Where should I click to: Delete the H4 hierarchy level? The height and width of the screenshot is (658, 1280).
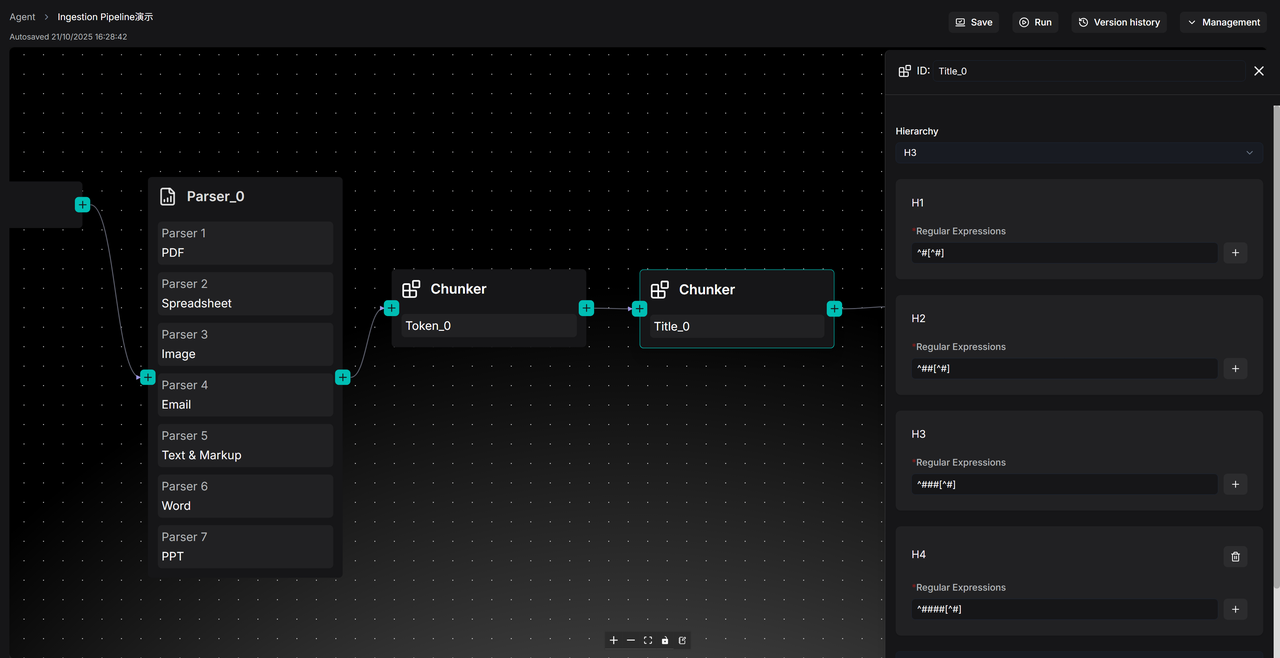click(x=1235, y=556)
